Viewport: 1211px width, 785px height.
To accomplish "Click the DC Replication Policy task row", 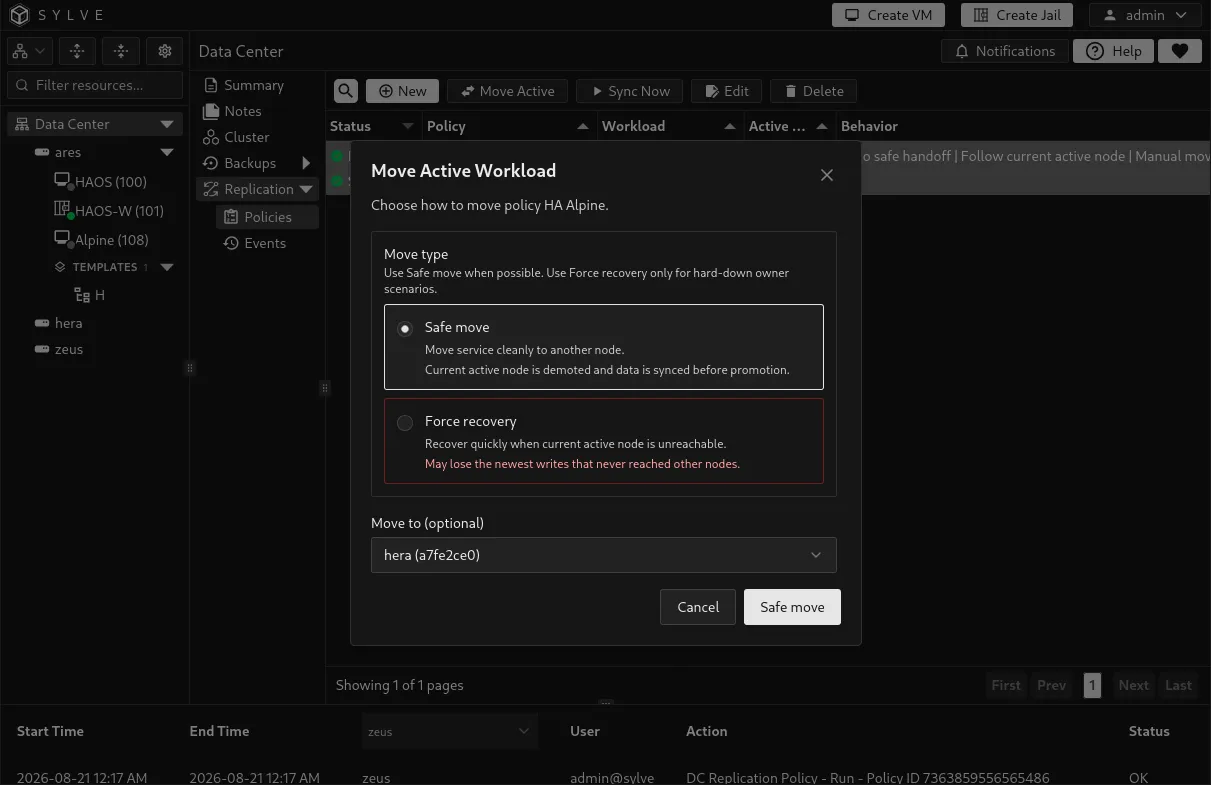I will (x=605, y=777).
